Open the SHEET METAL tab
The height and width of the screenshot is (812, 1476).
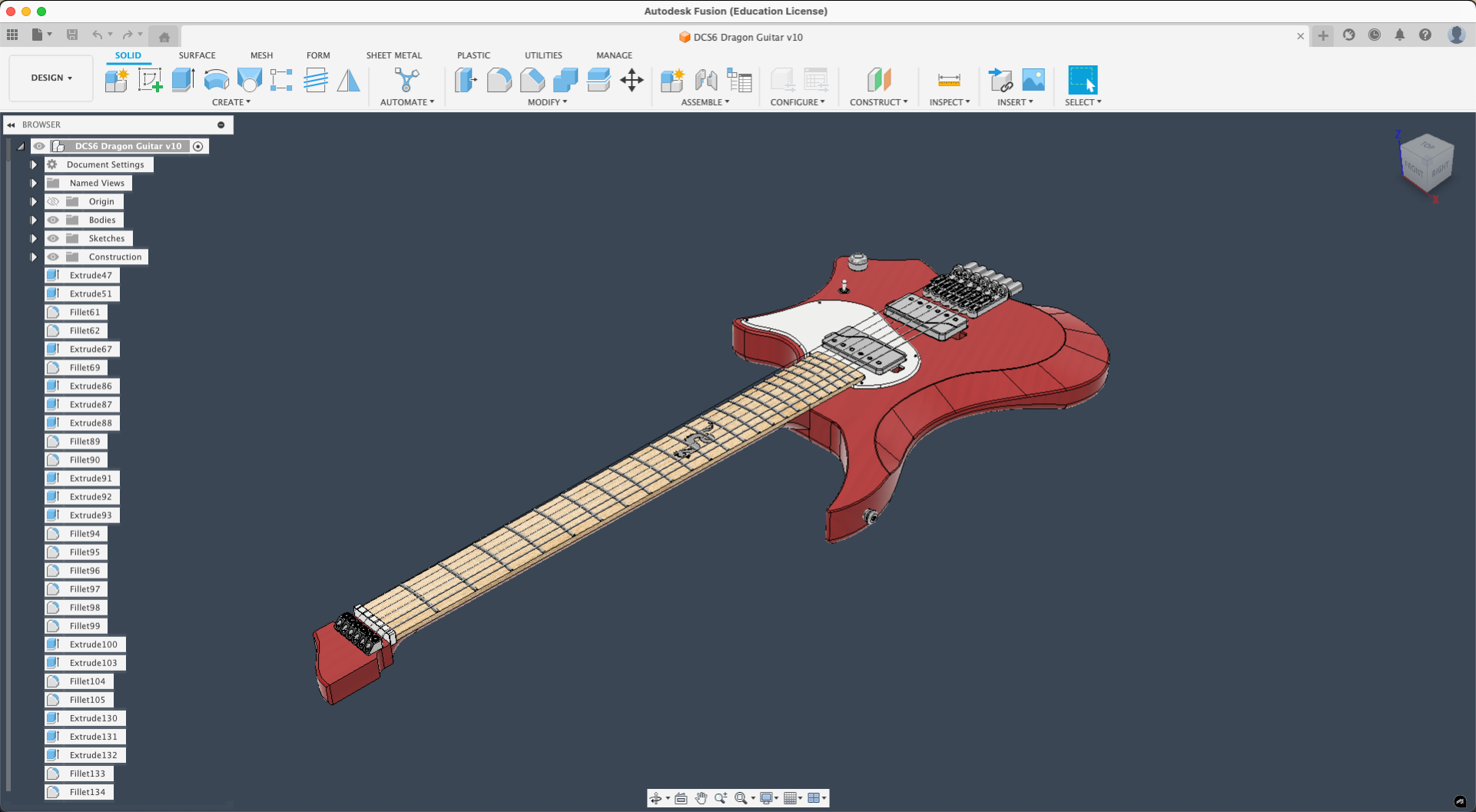pyautogui.click(x=393, y=55)
